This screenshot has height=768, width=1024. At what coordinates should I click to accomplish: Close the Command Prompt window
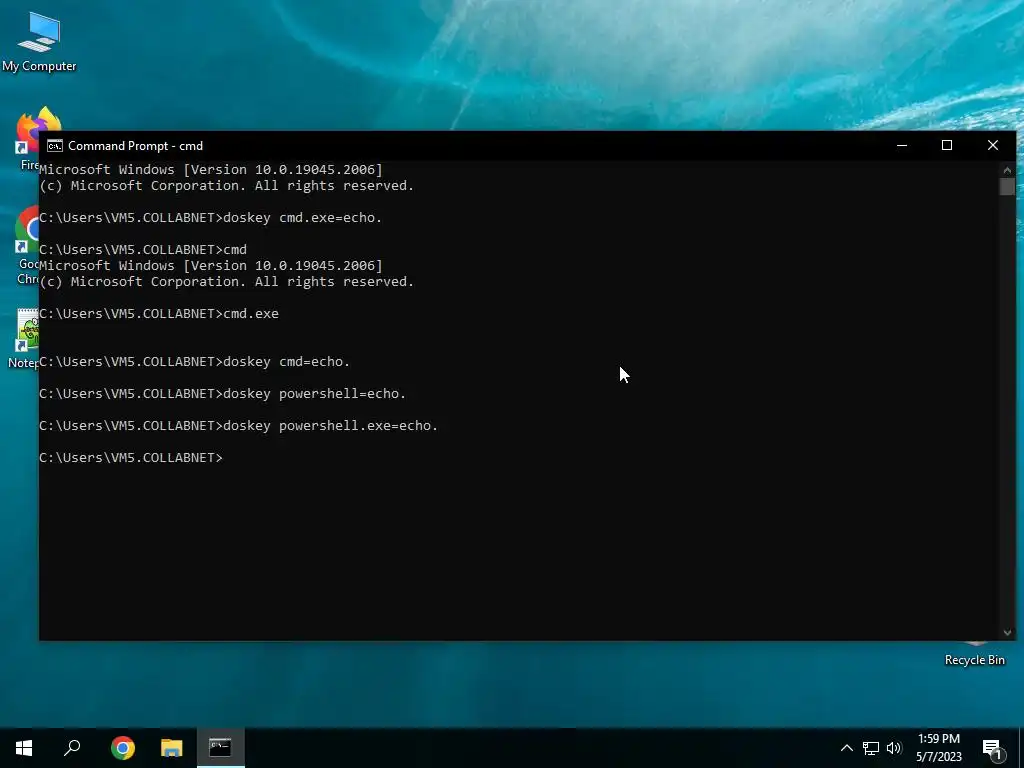click(993, 146)
